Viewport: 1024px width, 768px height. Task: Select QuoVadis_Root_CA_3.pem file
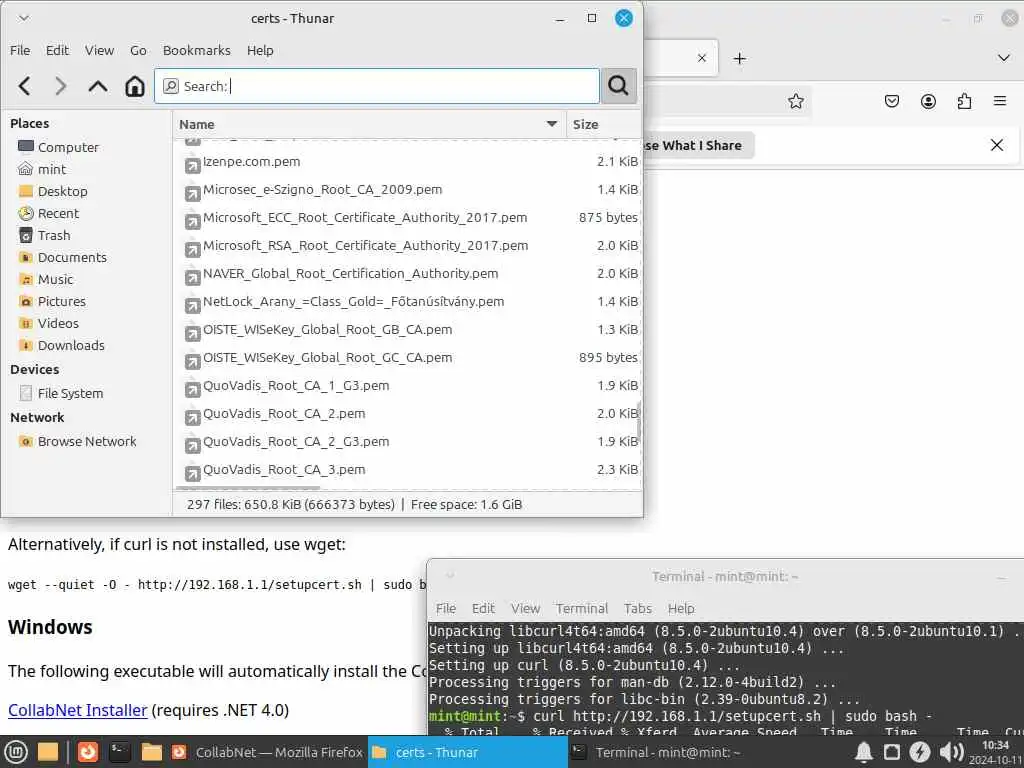[283, 470]
